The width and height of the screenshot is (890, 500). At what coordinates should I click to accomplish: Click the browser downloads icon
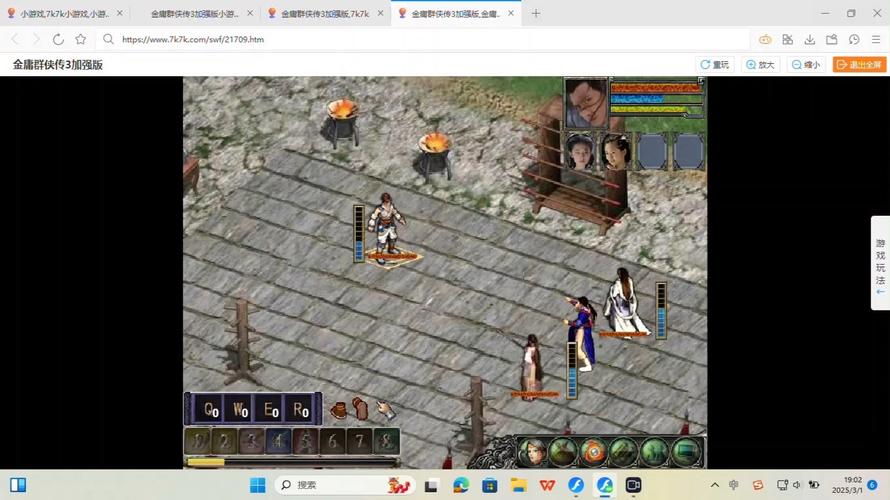click(809, 39)
